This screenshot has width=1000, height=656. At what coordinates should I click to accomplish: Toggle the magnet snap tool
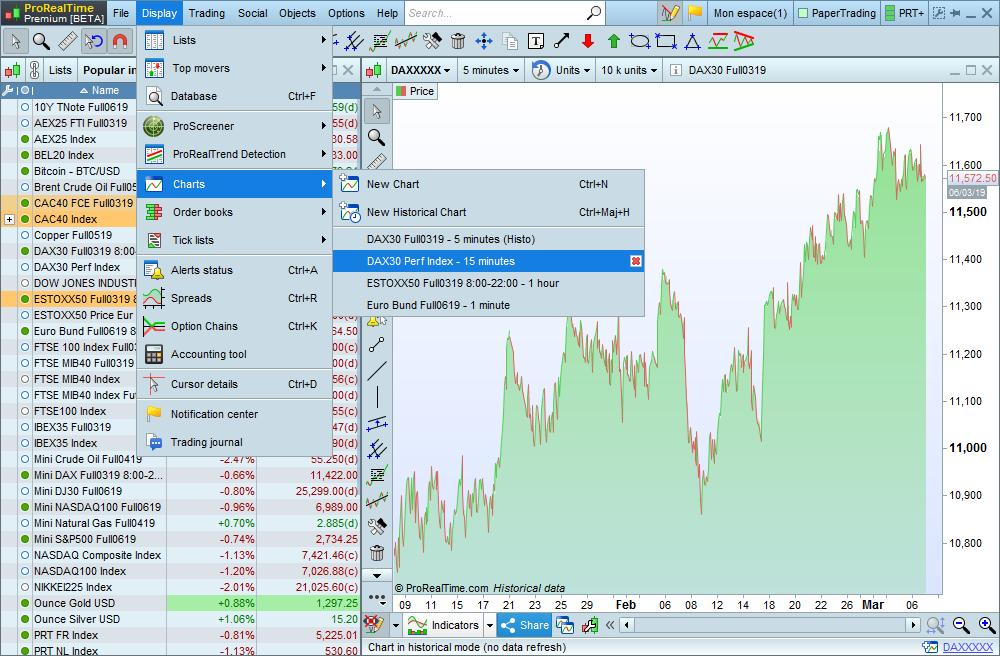click(x=120, y=41)
